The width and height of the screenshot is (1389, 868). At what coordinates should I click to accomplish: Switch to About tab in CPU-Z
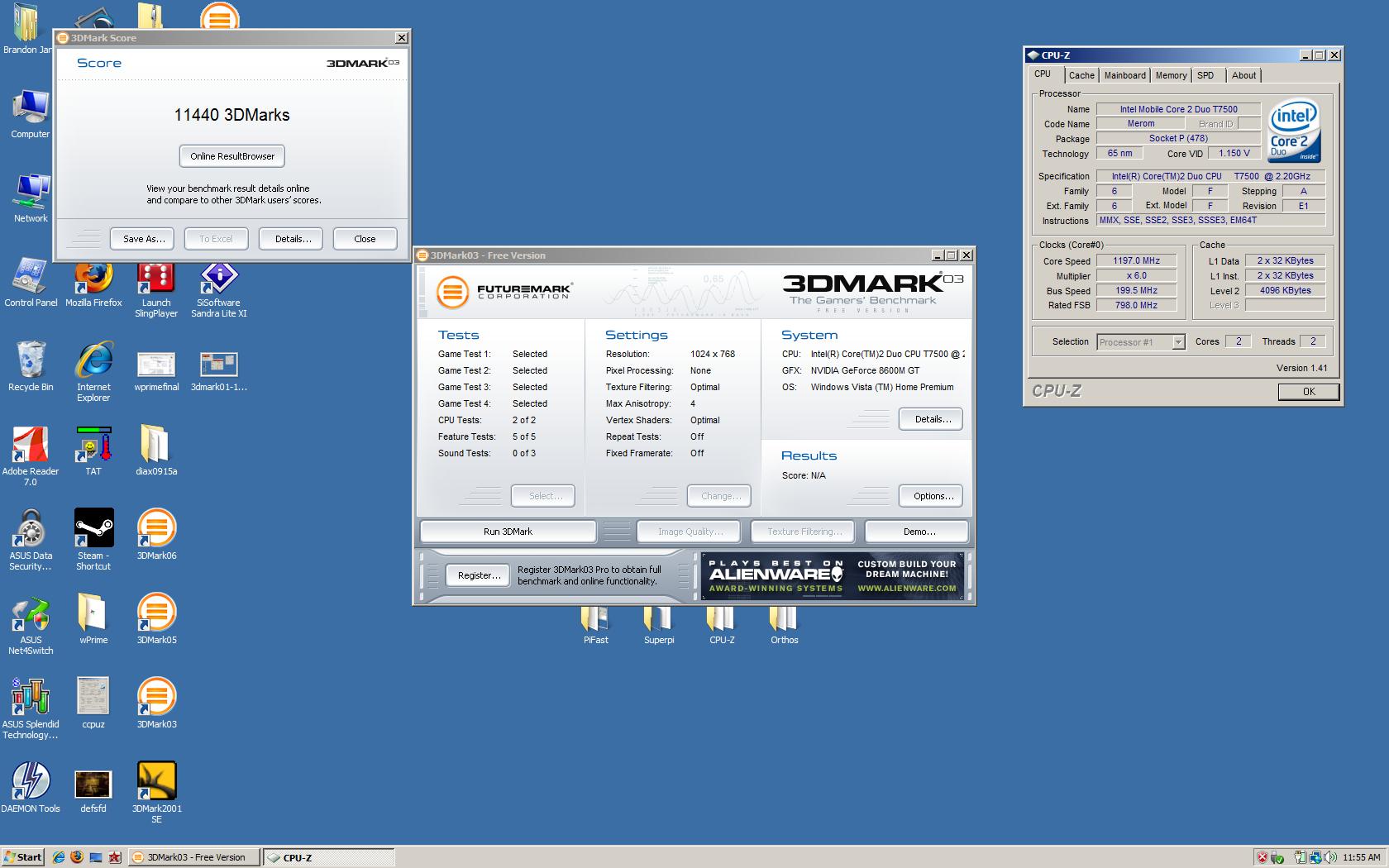(1243, 75)
